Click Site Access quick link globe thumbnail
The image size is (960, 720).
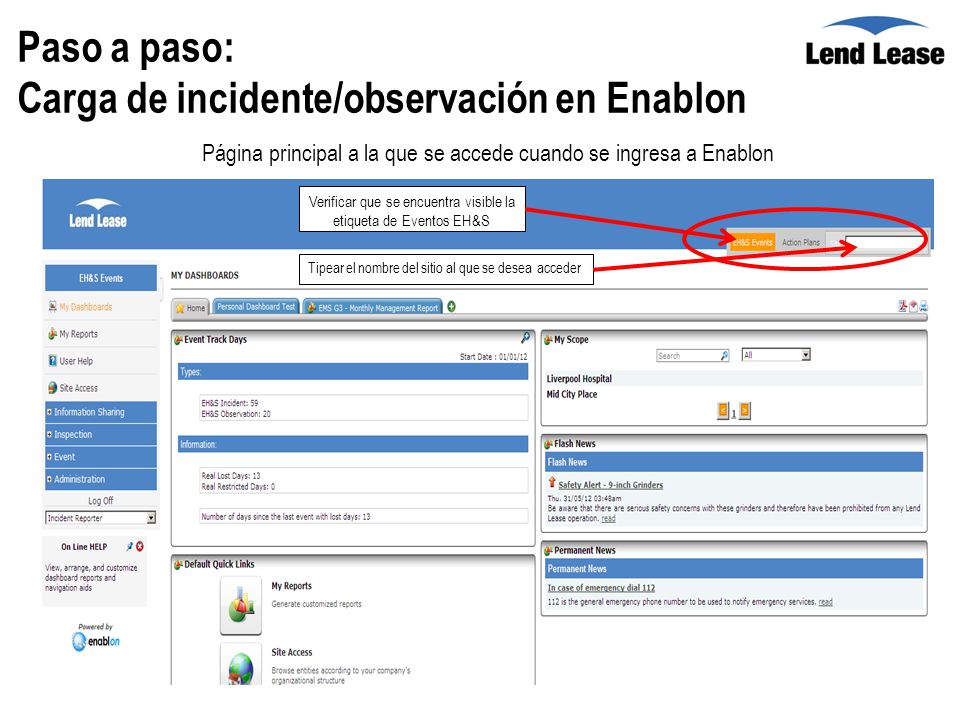coord(241,664)
